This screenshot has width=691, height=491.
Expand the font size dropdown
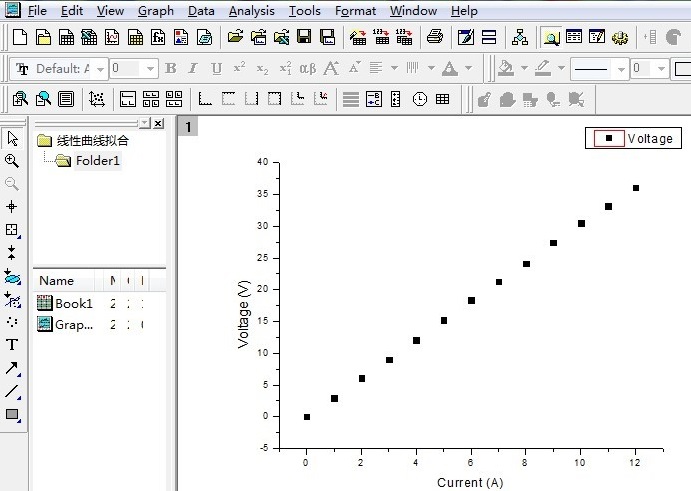point(150,69)
